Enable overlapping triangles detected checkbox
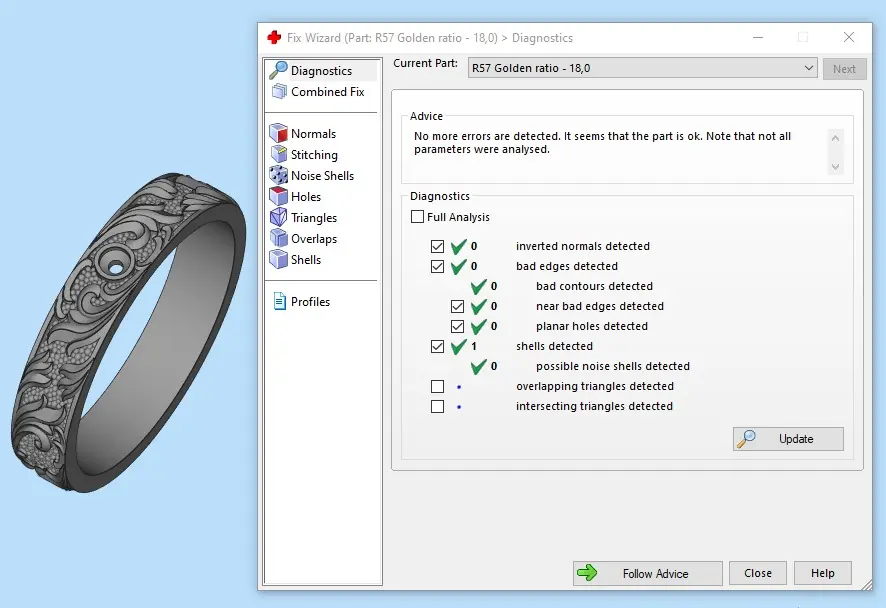Screen dimensions: 886x608 [x=437, y=386]
